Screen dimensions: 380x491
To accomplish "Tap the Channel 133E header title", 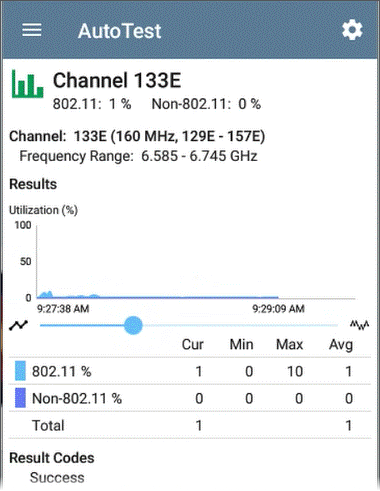I will [117, 80].
